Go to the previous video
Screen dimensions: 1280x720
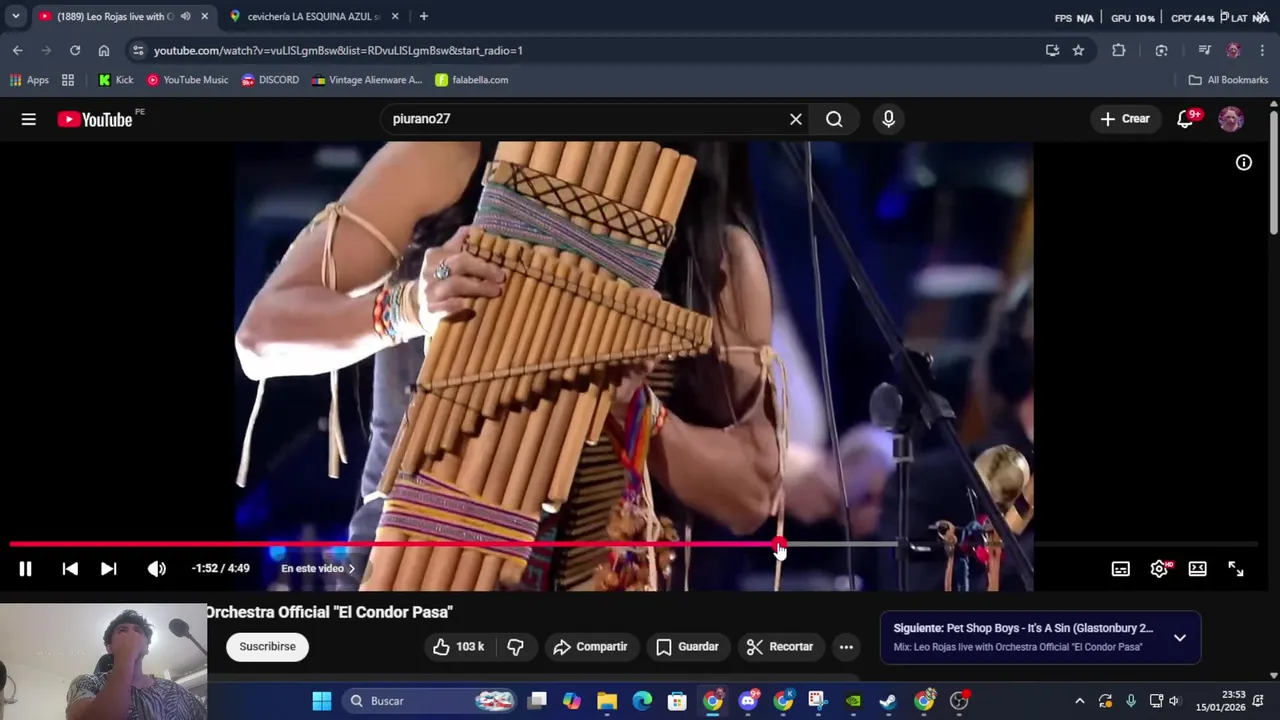(x=70, y=569)
